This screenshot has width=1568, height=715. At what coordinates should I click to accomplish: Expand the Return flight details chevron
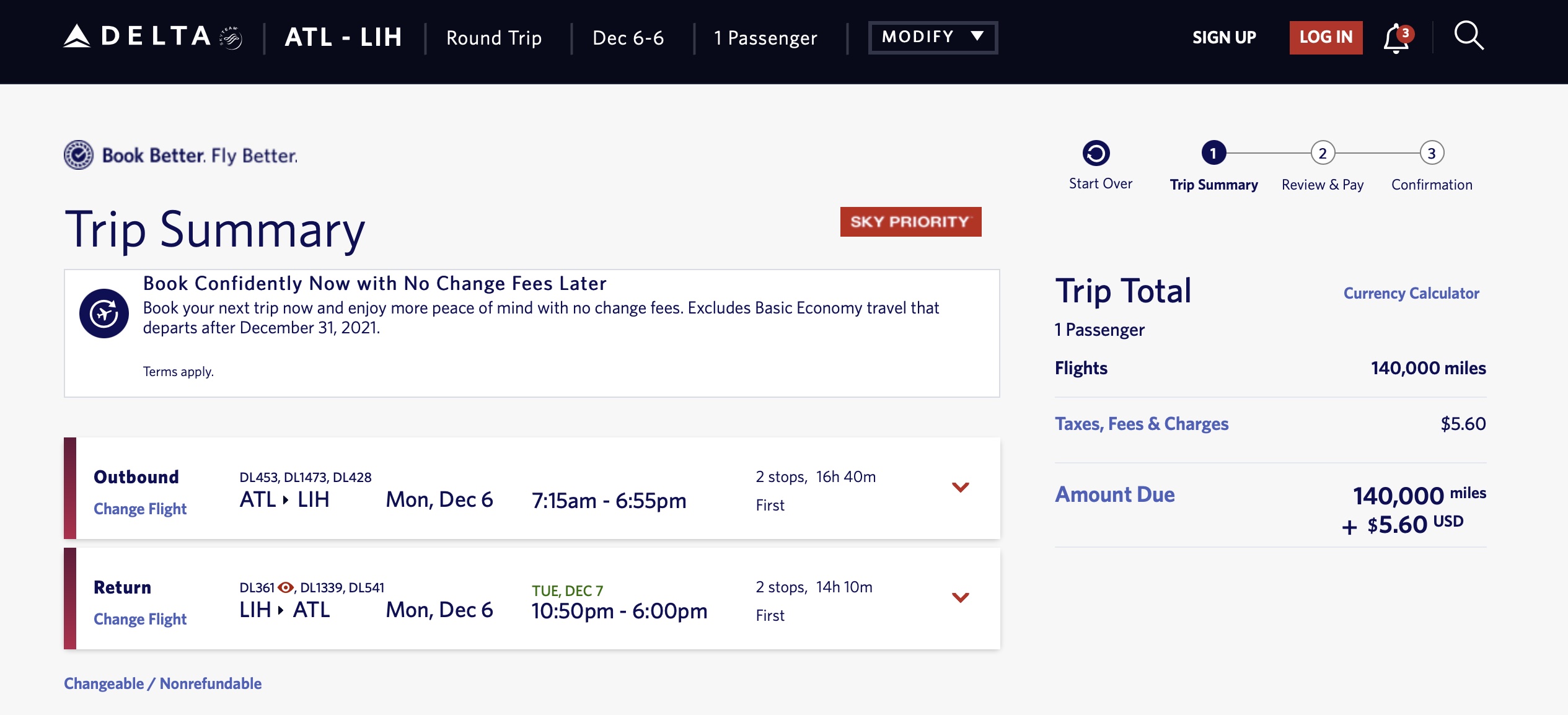960,598
